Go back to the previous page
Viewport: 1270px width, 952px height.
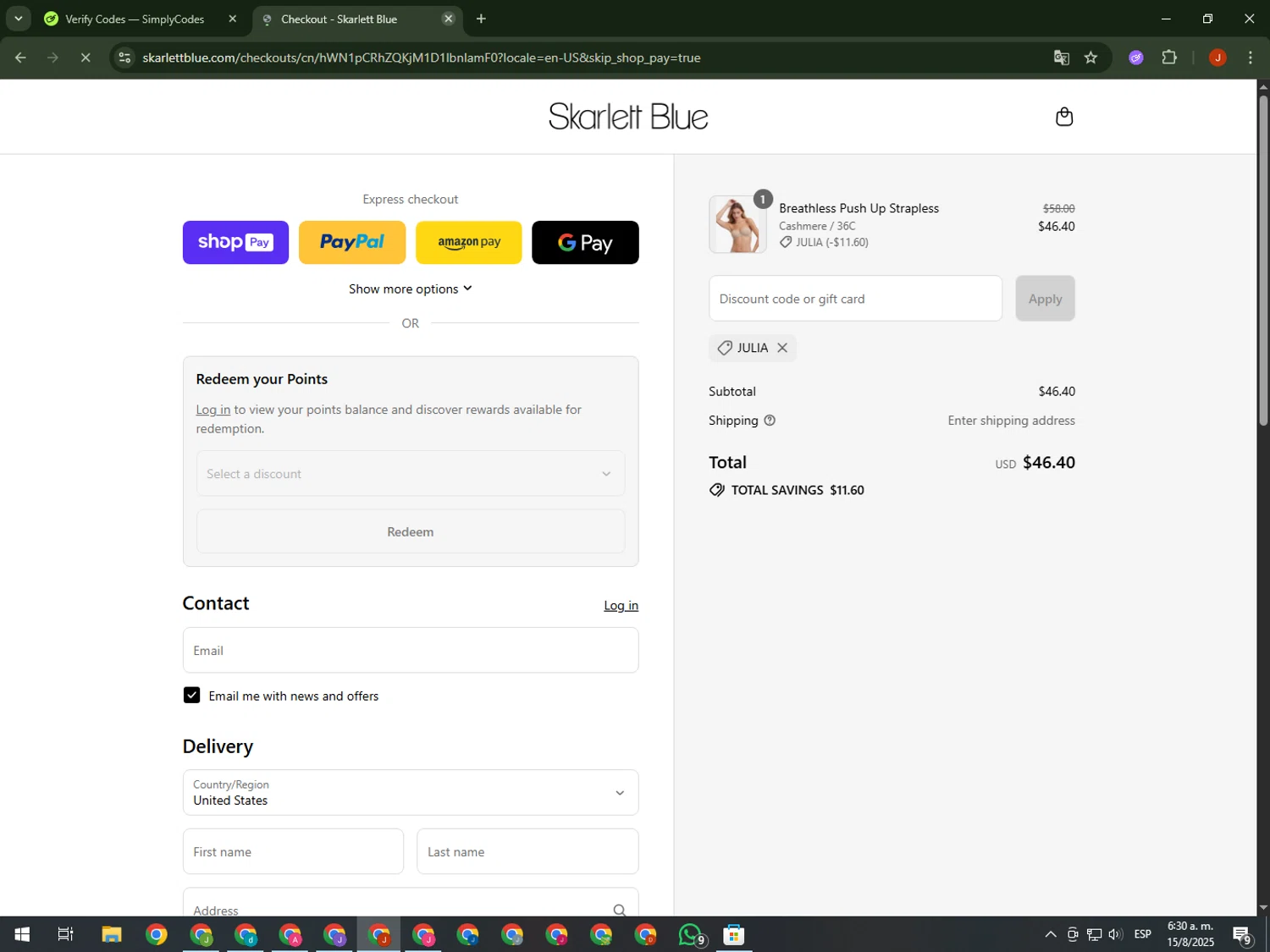pyautogui.click(x=20, y=58)
